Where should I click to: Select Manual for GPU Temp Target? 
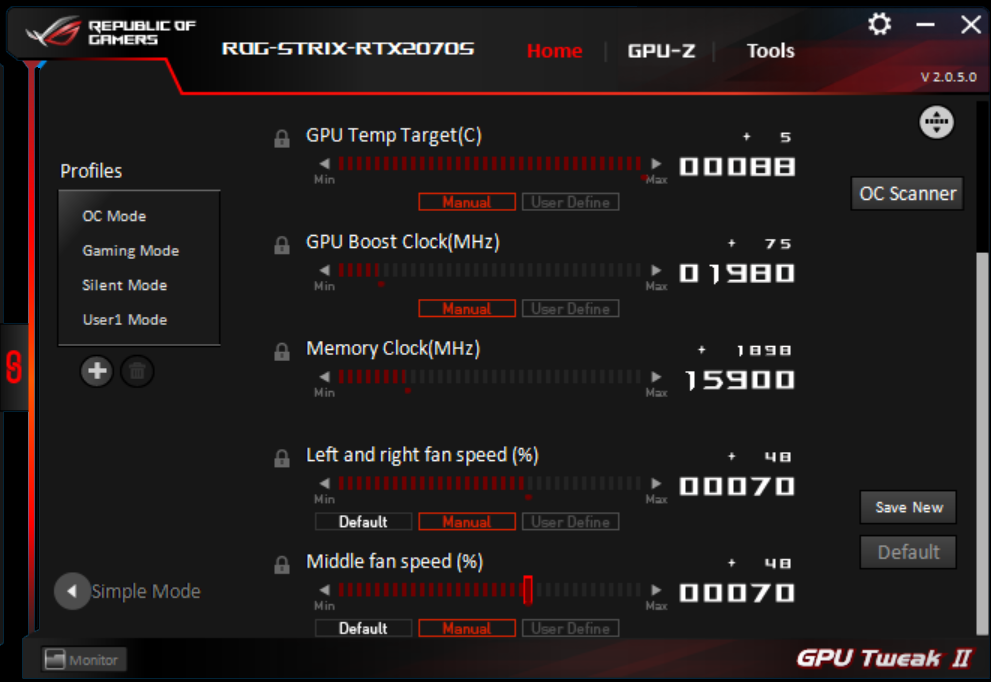[467, 202]
